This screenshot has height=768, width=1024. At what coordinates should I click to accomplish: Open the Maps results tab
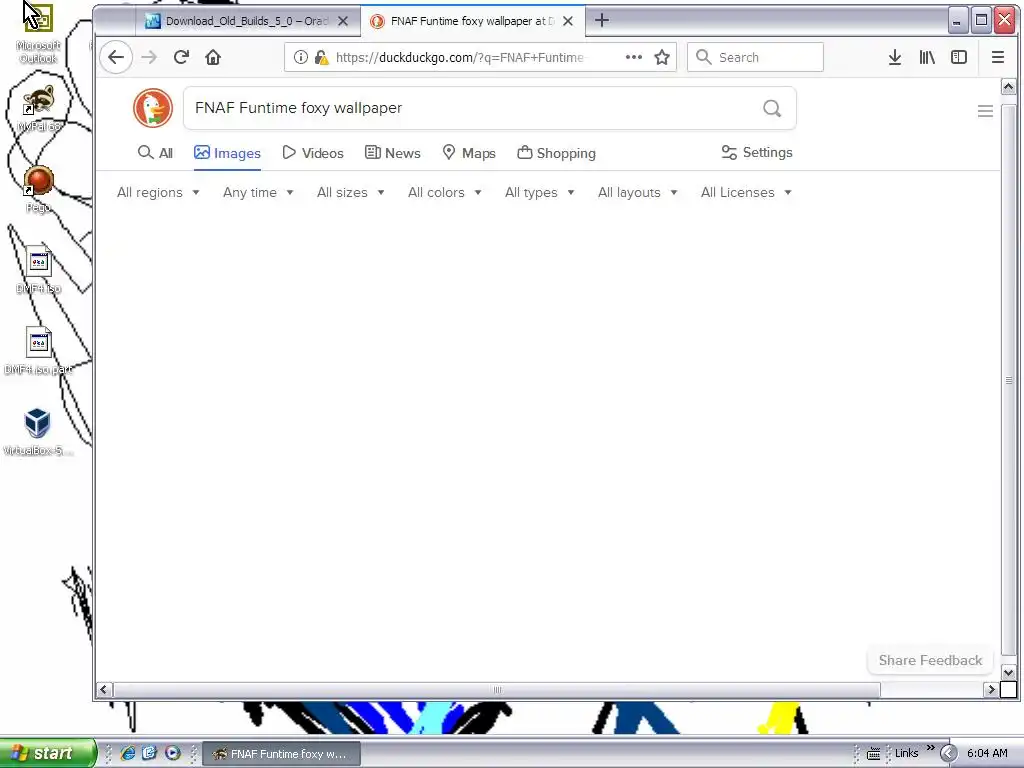click(469, 153)
